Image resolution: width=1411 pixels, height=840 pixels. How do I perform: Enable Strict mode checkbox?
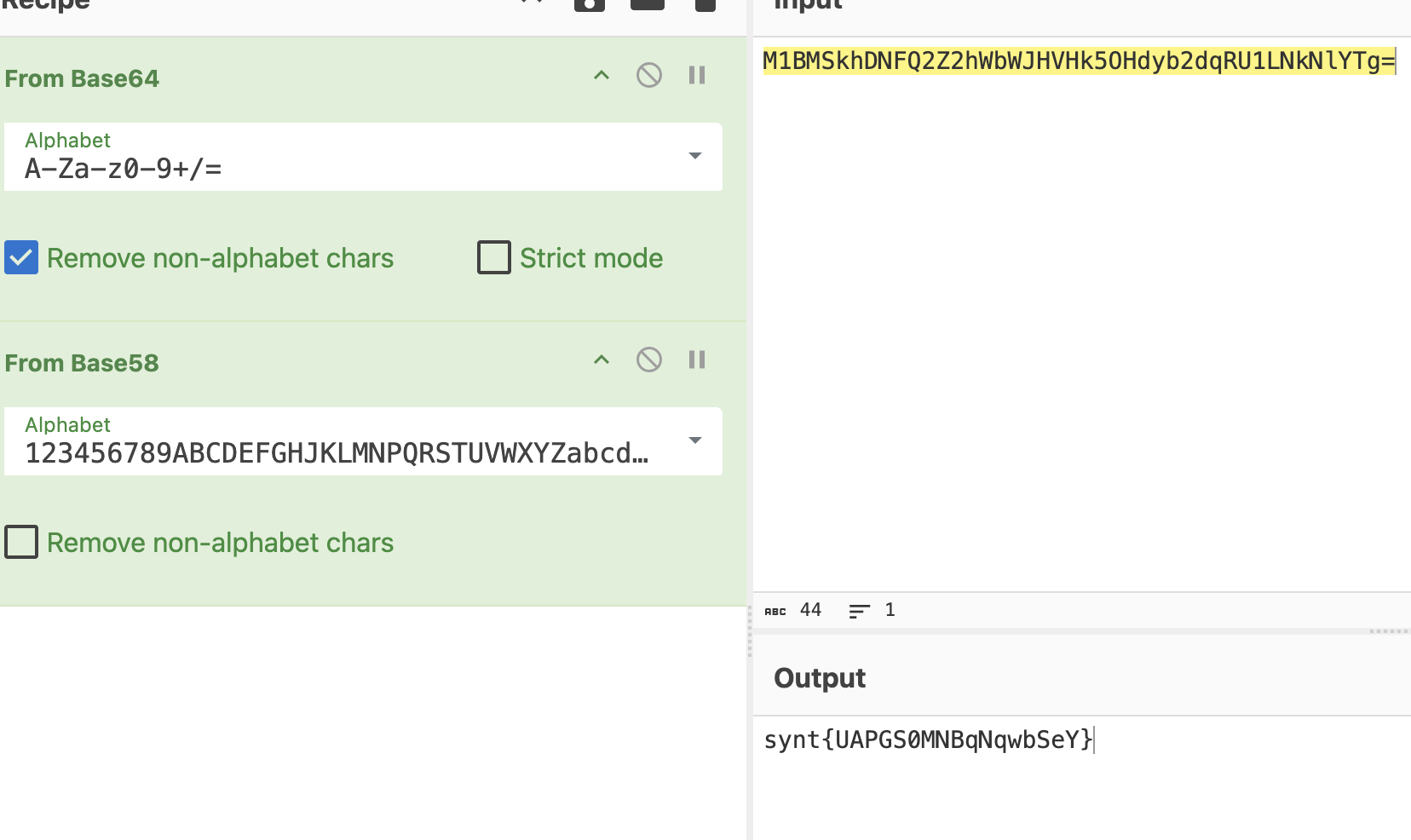tap(494, 257)
